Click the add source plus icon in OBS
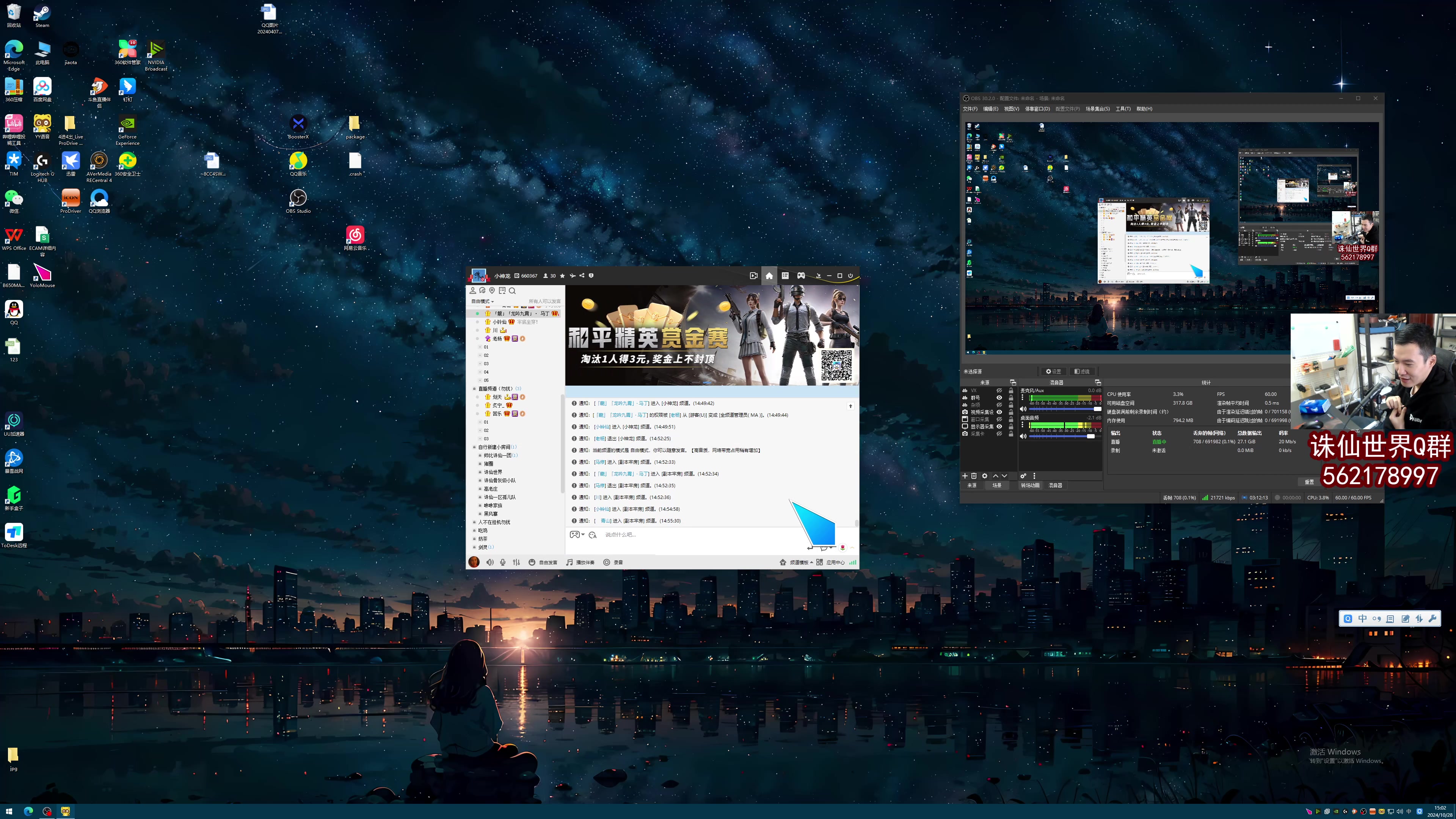Viewport: 1456px width, 819px height. click(965, 476)
